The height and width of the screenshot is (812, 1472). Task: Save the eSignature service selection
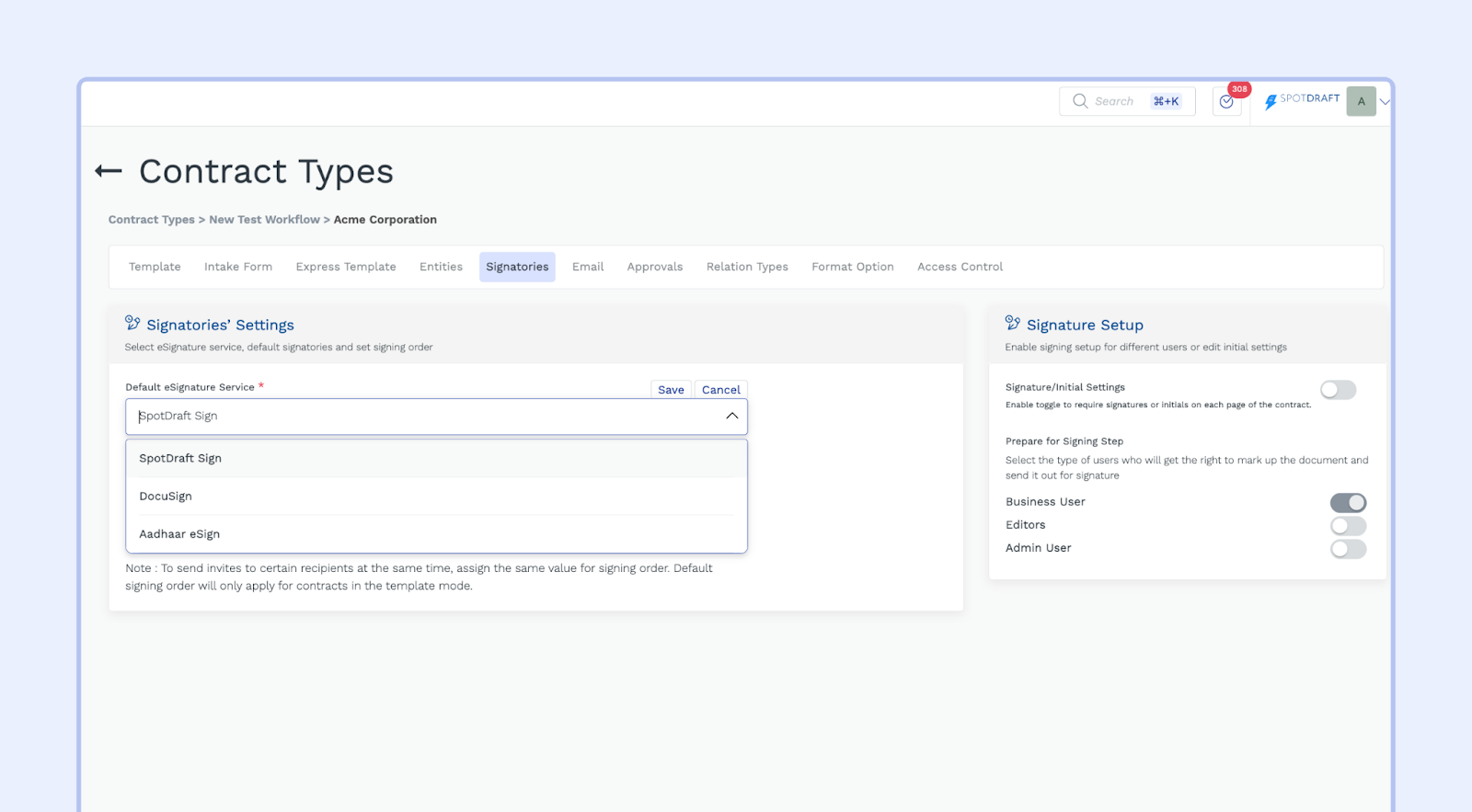coord(671,390)
